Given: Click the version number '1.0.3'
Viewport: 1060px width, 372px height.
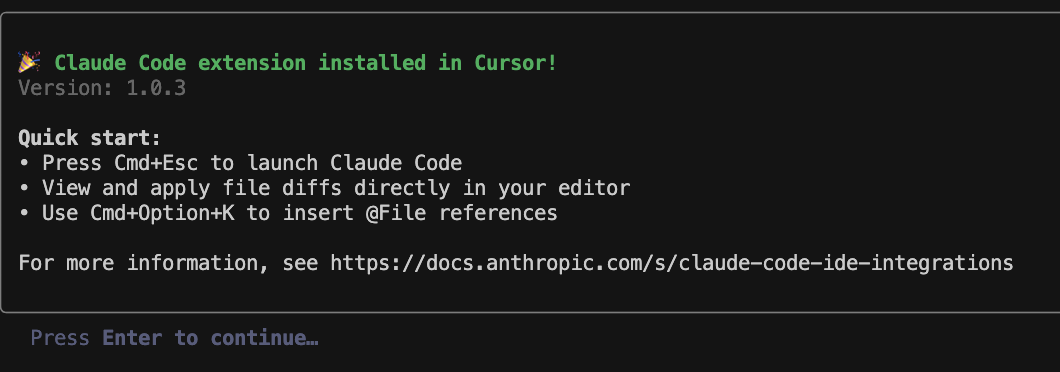Looking at the screenshot, I should coord(156,88).
